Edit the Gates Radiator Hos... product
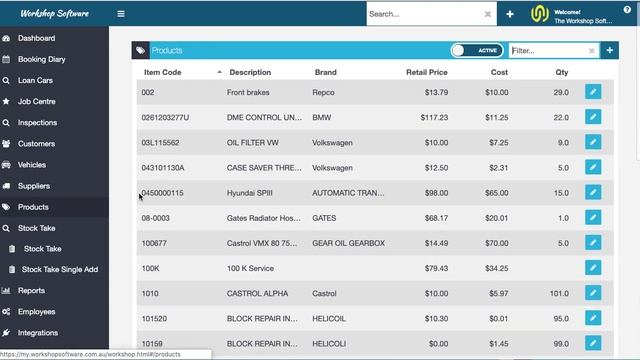 (x=593, y=218)
